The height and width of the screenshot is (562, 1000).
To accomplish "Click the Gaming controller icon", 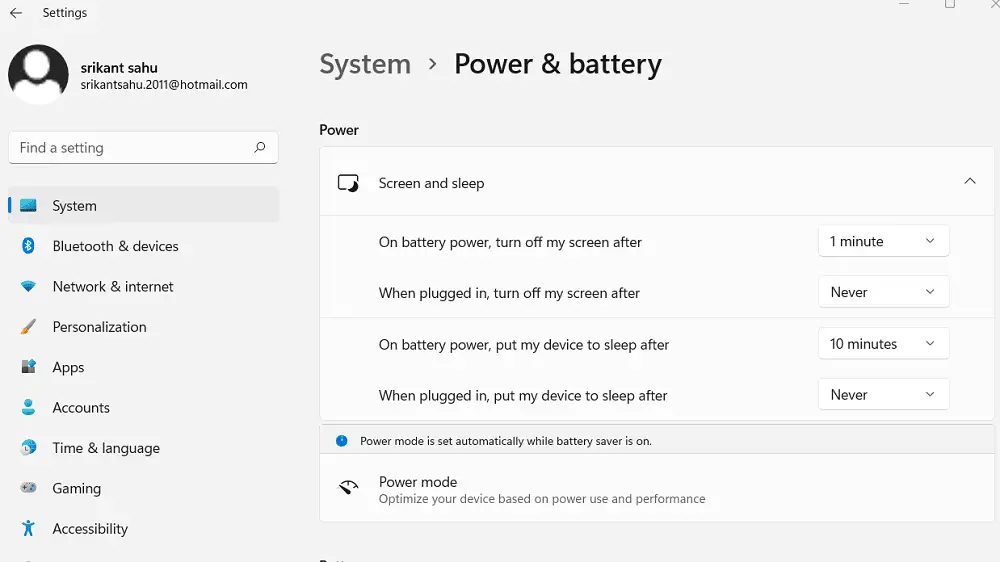I will [29, 489].
